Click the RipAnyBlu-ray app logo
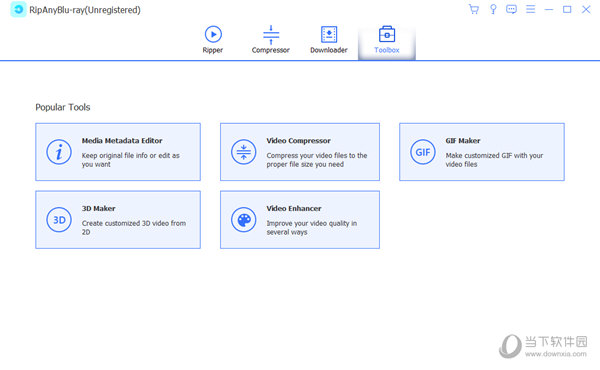 coord(18,10)
